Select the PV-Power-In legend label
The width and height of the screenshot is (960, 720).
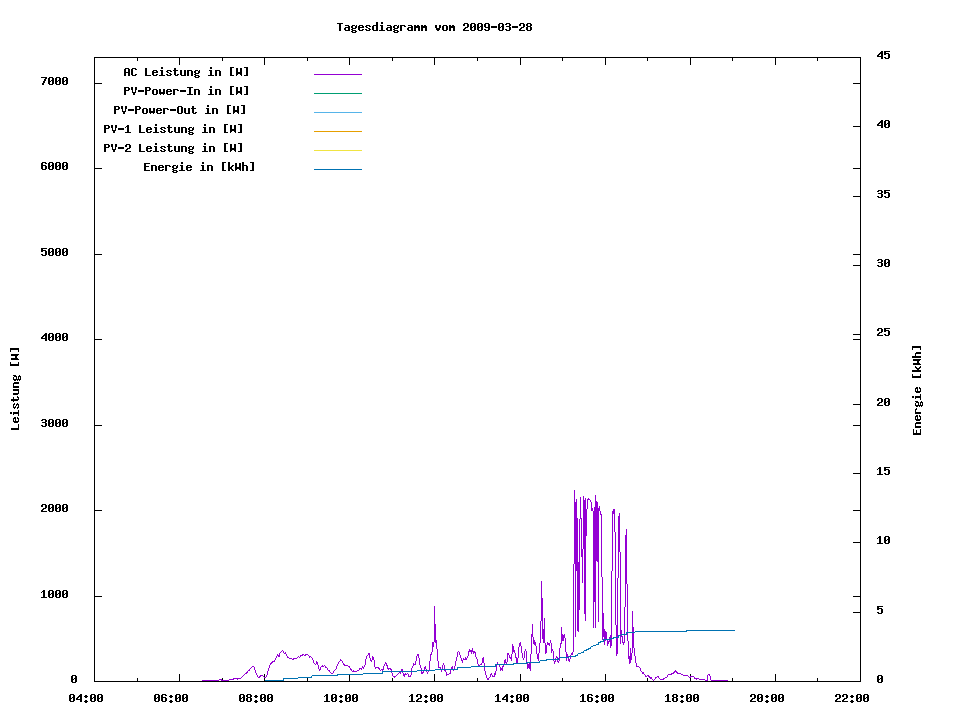tap(186, 91)
